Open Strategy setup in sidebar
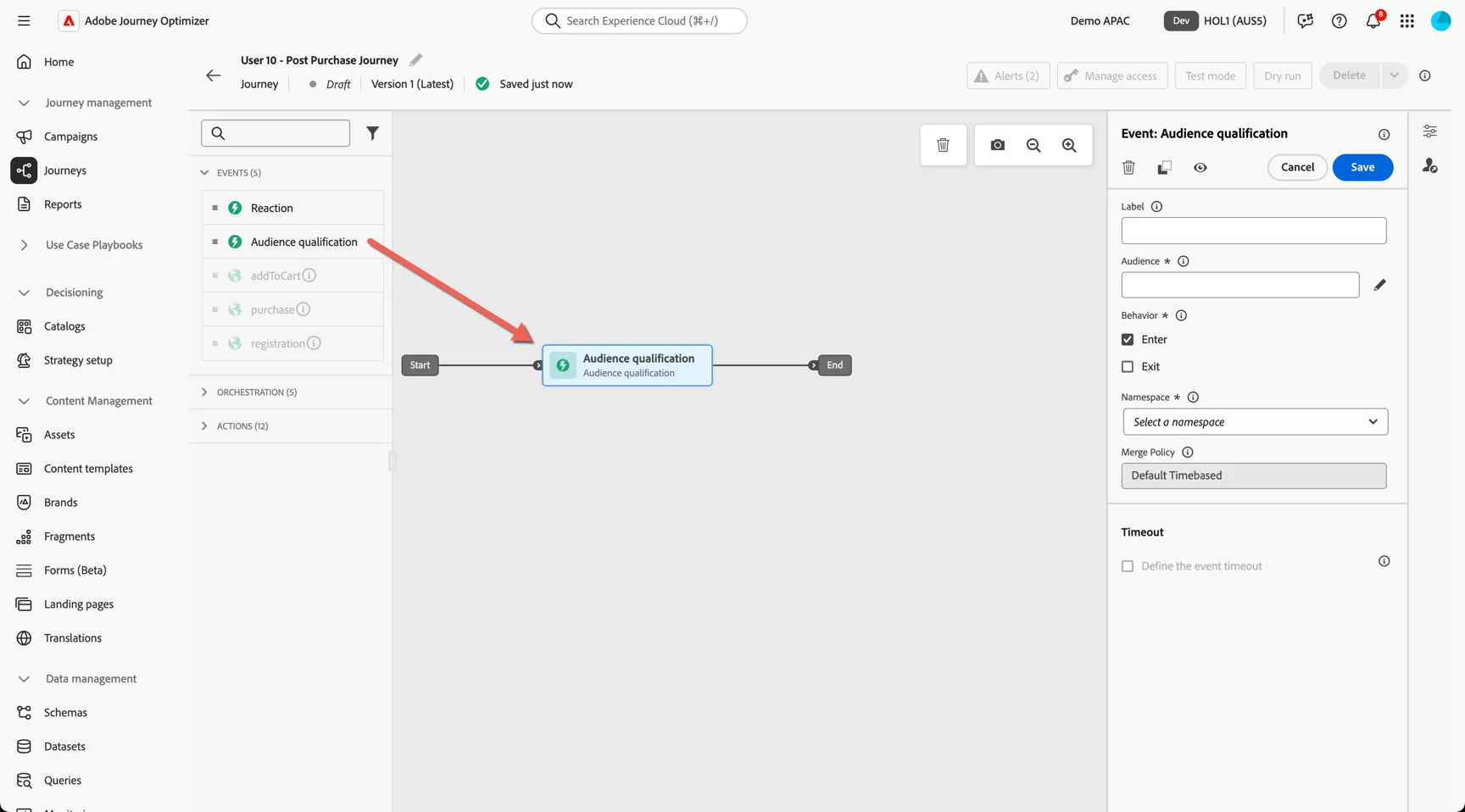 78,360
